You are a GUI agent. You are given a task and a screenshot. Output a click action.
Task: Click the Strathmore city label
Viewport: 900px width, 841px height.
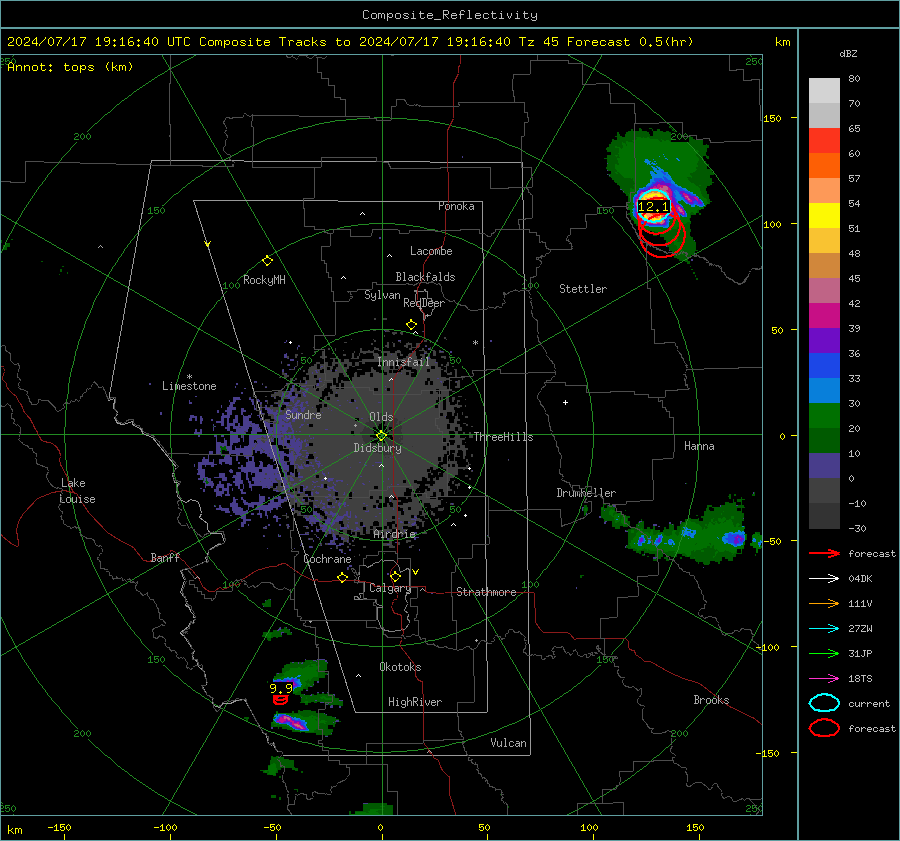coord(486,592)
